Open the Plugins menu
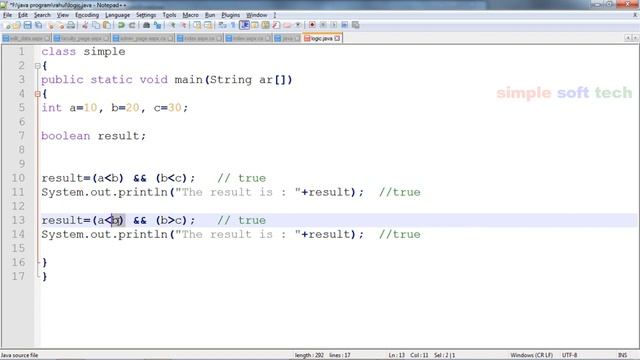The image size is (640, 360). (231, 15)
